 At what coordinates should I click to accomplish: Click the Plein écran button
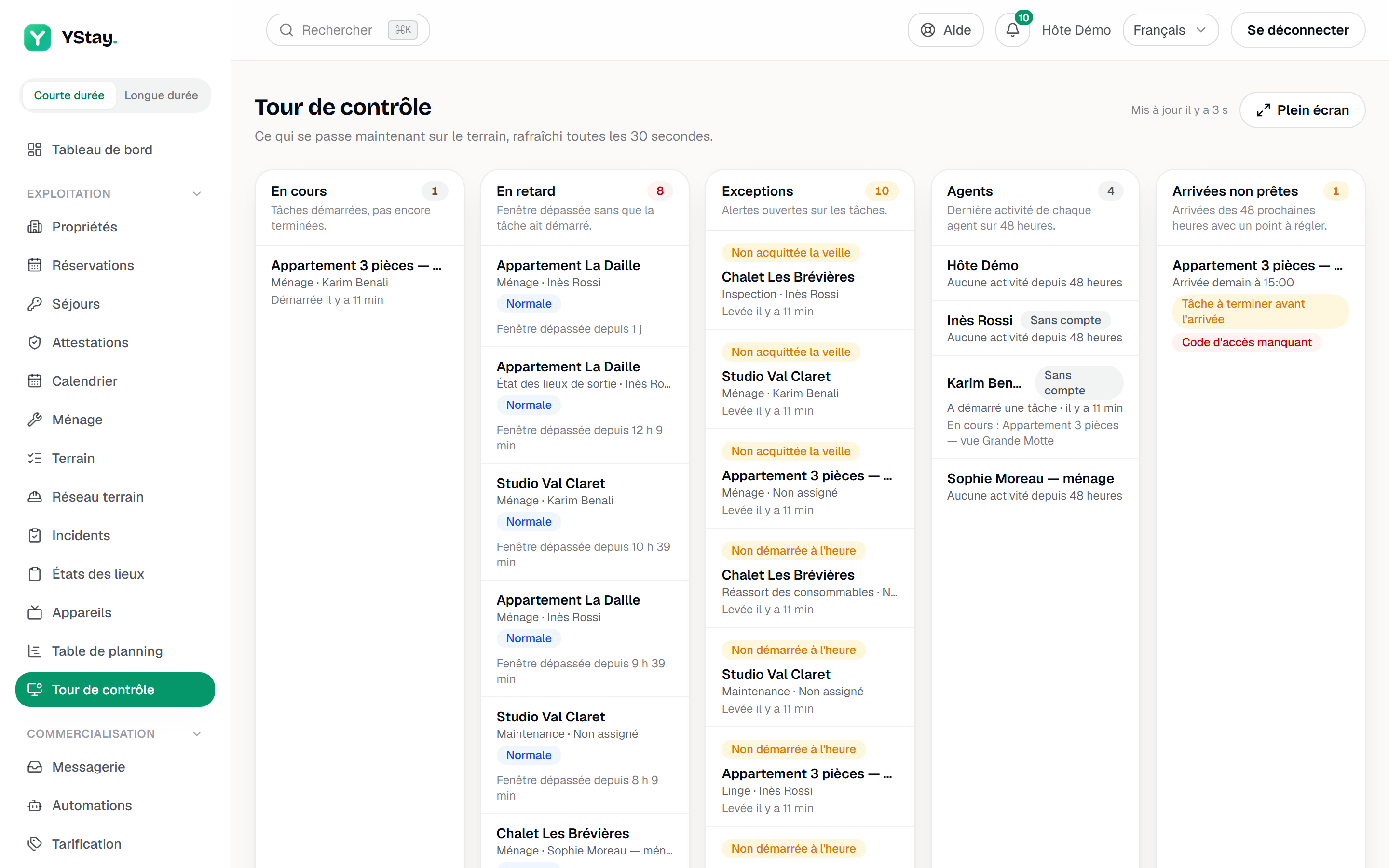tap(1302, 110)
